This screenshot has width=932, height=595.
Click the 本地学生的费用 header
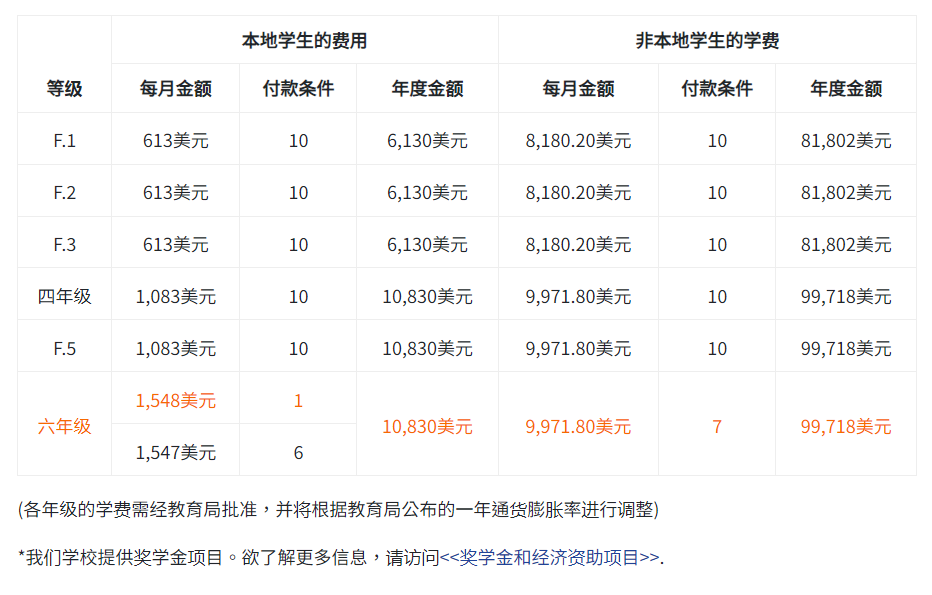[304, 40]
